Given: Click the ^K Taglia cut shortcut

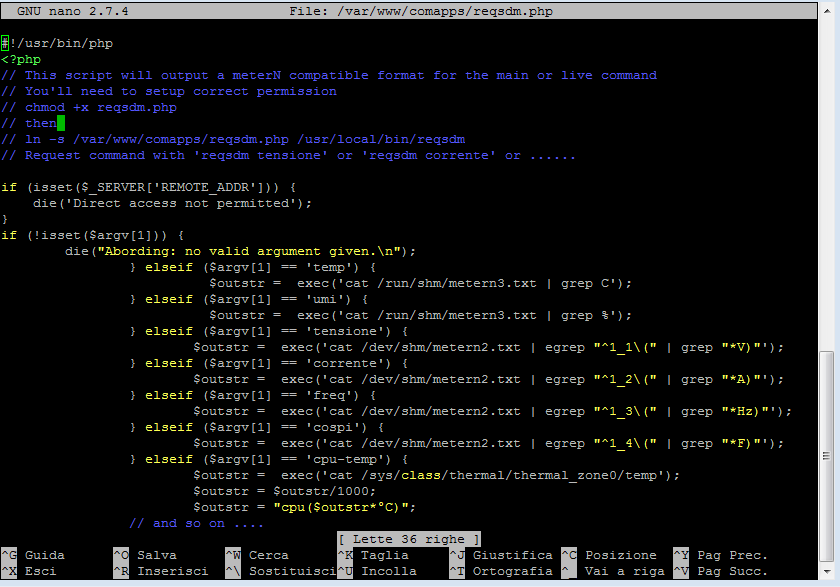Looking at the screenshot, I should [373, 555].
